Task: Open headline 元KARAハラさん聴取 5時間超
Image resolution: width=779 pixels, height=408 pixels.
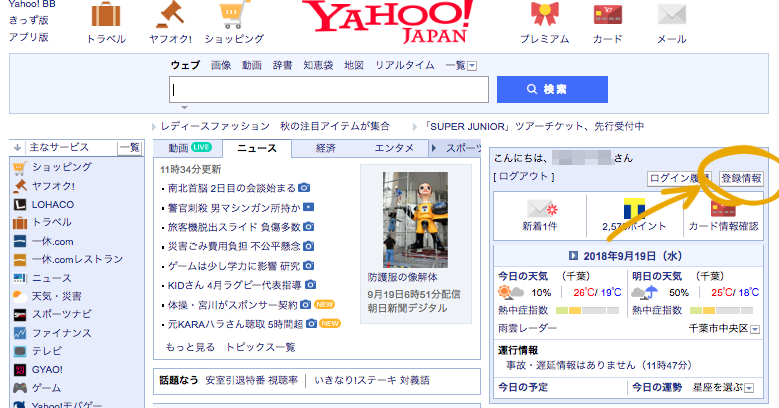Action: [235, 324]
